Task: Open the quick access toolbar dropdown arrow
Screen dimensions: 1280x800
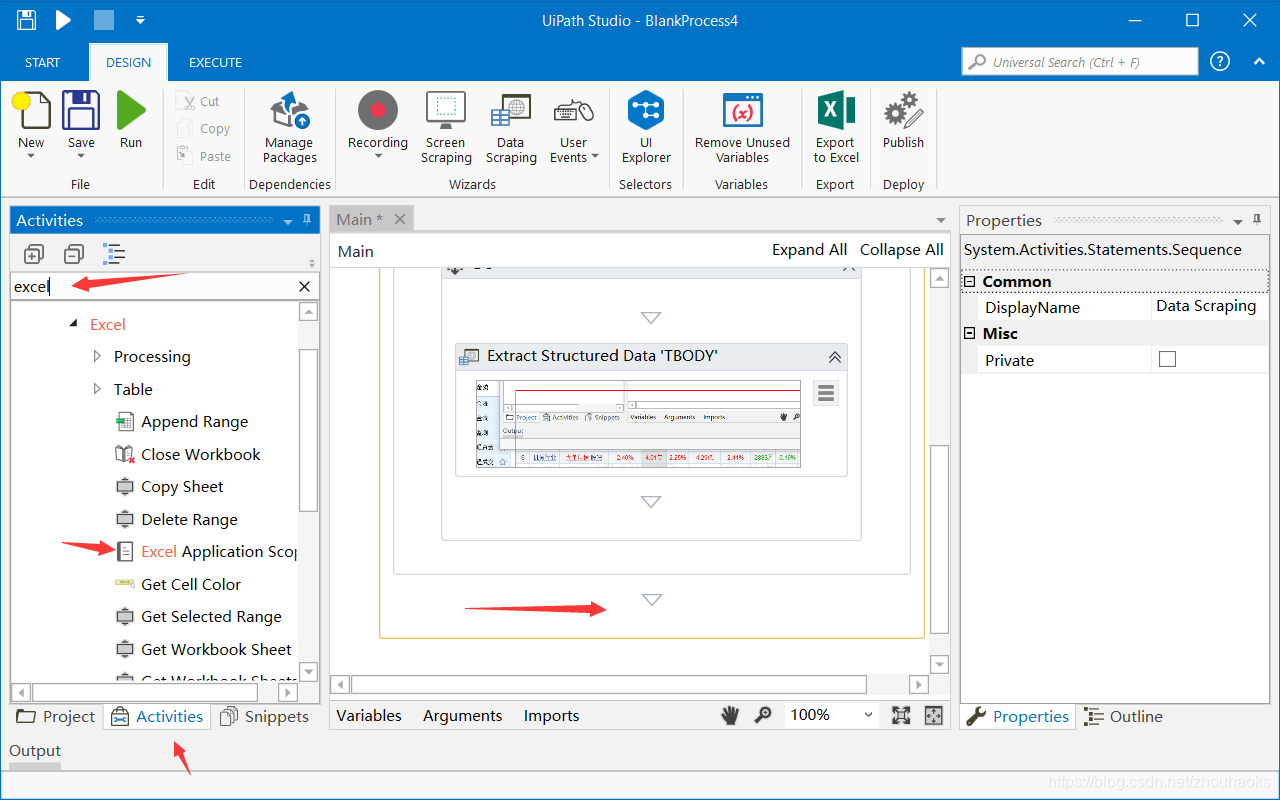Action: (140, 20)
